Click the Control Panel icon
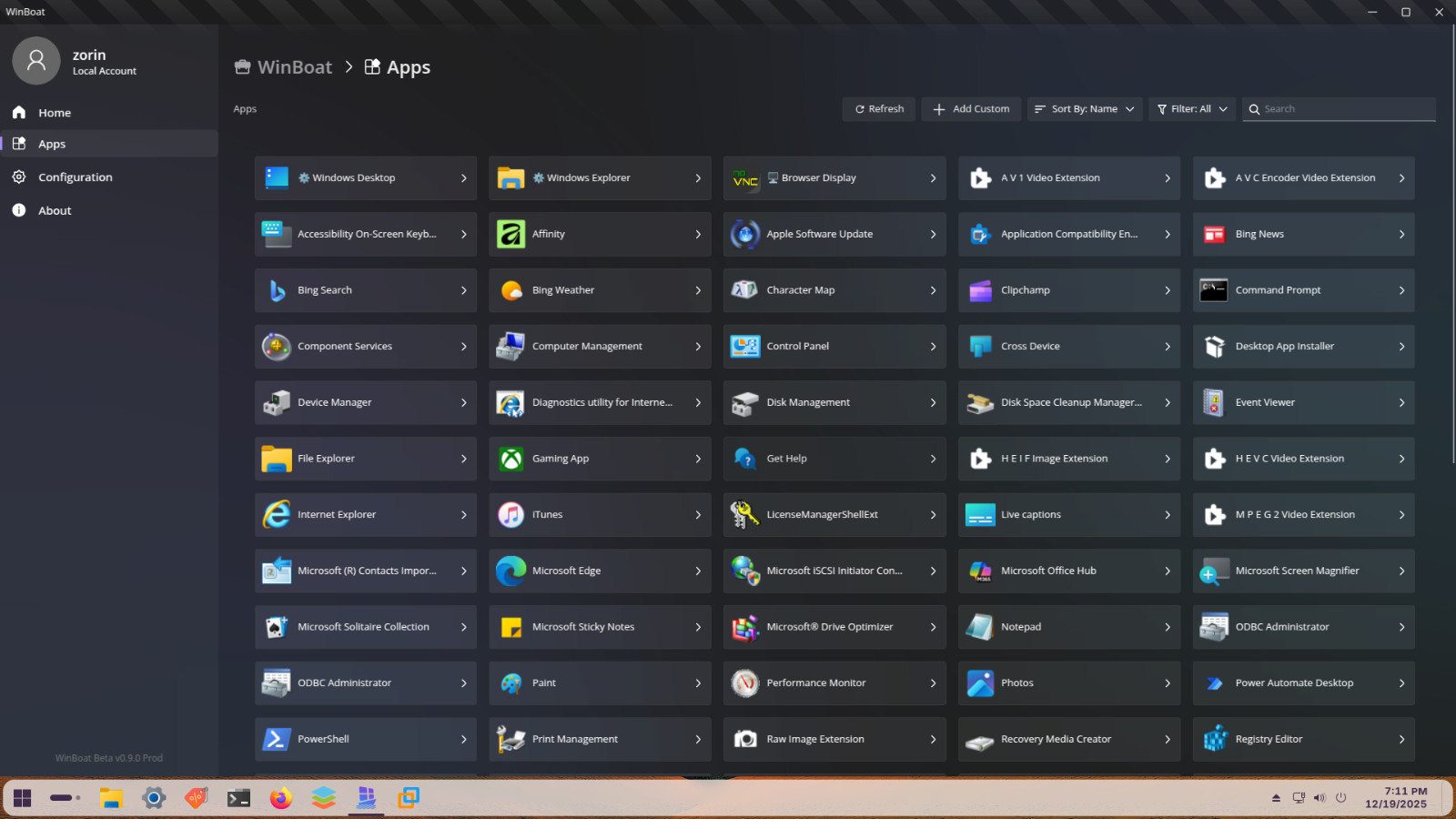The width and height of the screenshot is (1456, 819). click(x=745, y=346)
